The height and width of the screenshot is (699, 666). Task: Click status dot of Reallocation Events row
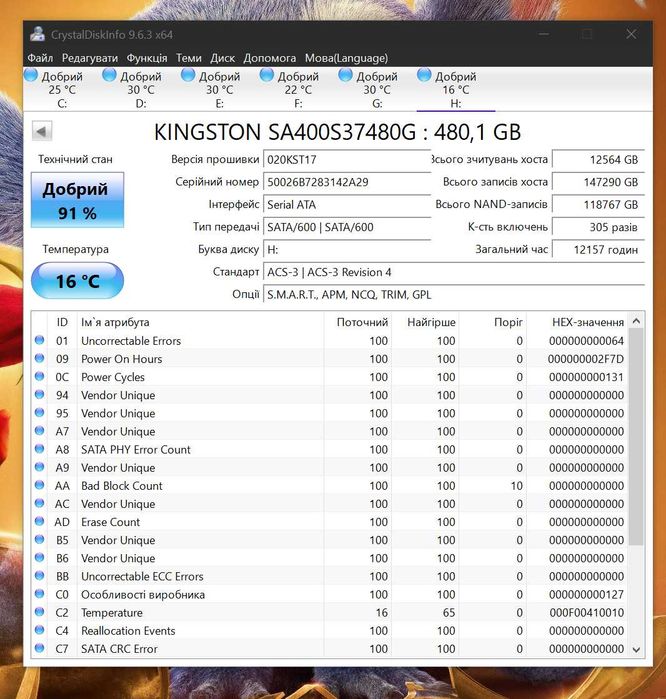pyautogui.click(x=40, y=630)
